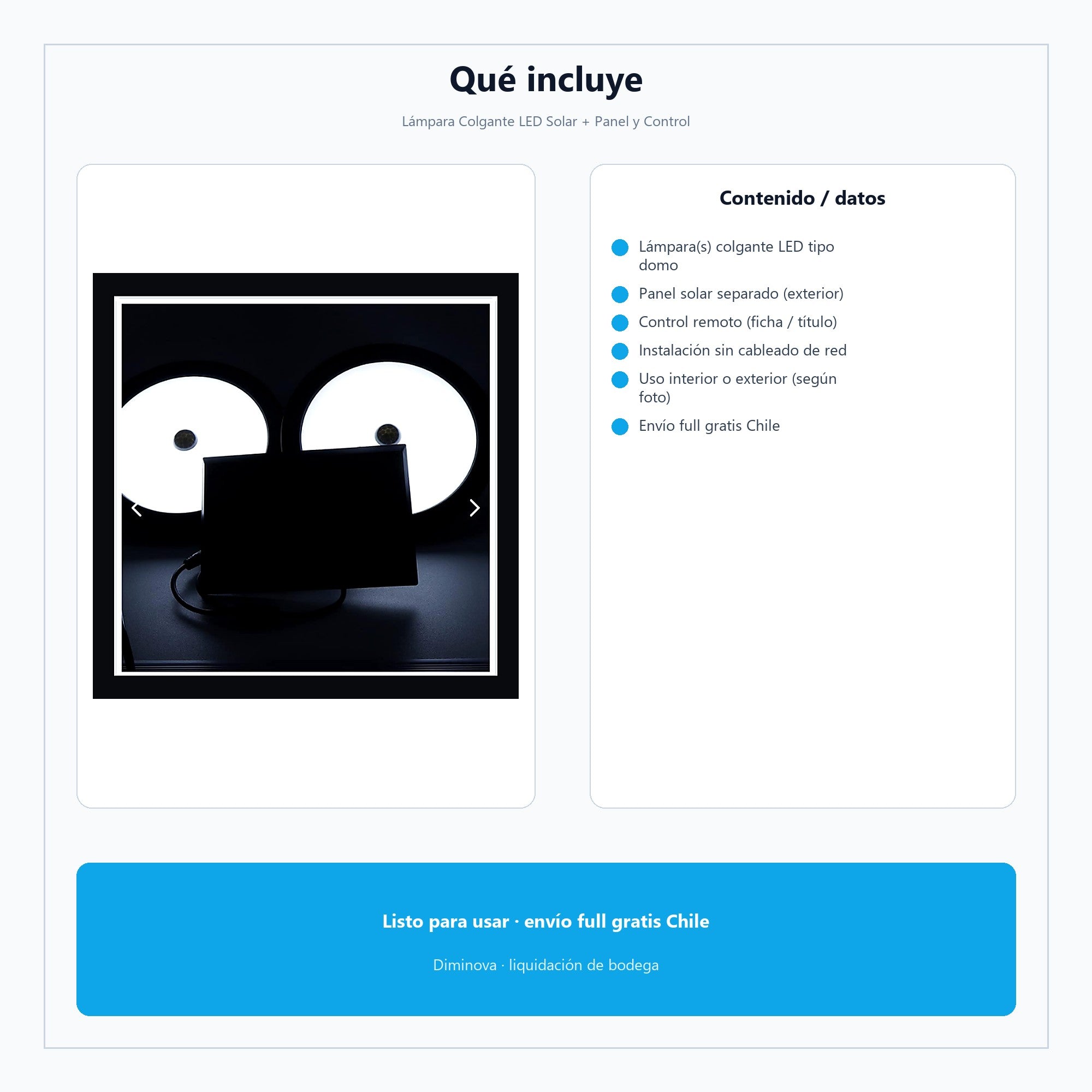Click the bullet beside Instalación sin cableado
The image size is (1092, 1092).
(620, 351)
